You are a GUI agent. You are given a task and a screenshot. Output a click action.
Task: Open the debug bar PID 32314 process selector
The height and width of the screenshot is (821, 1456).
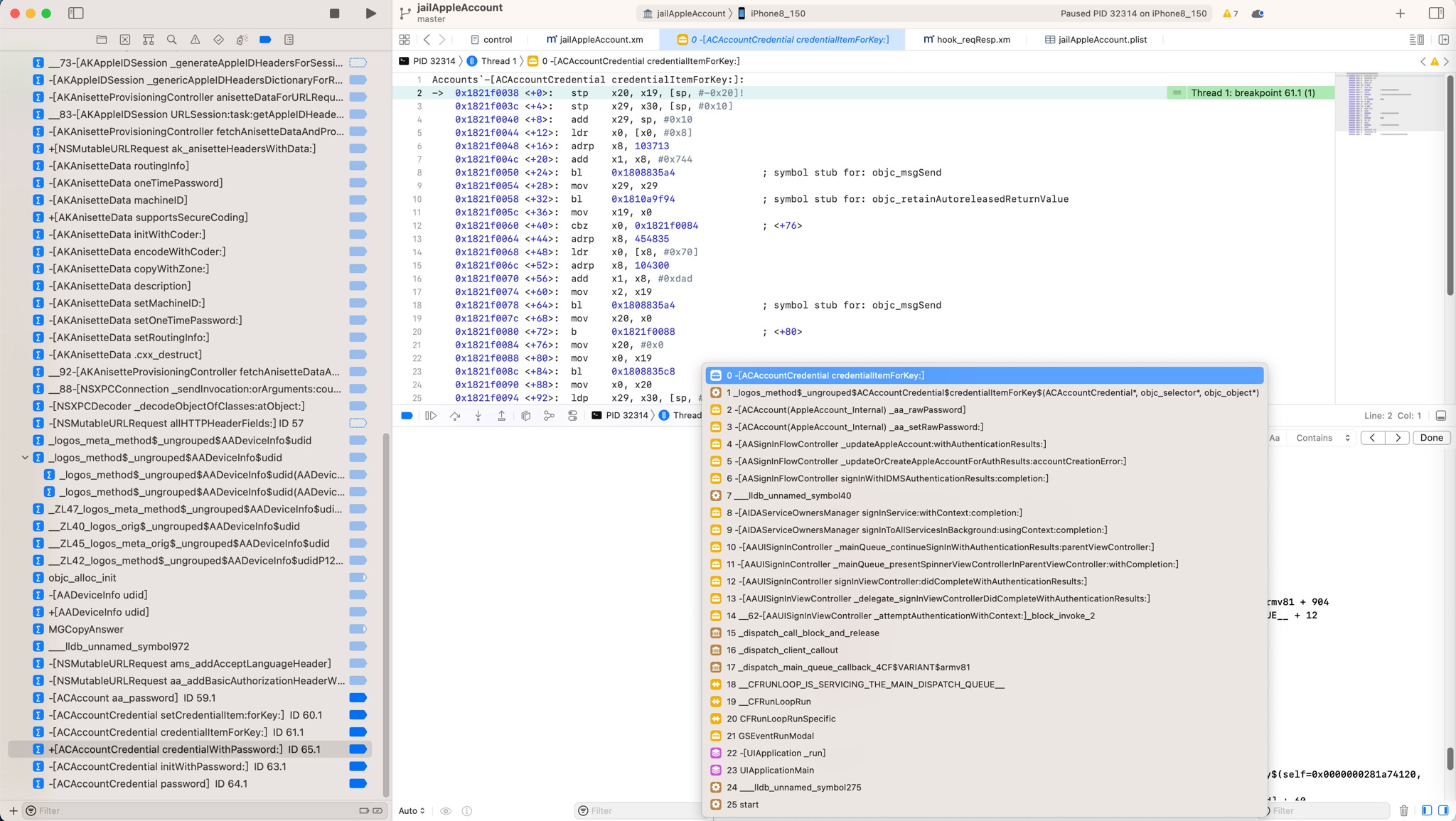620,416
